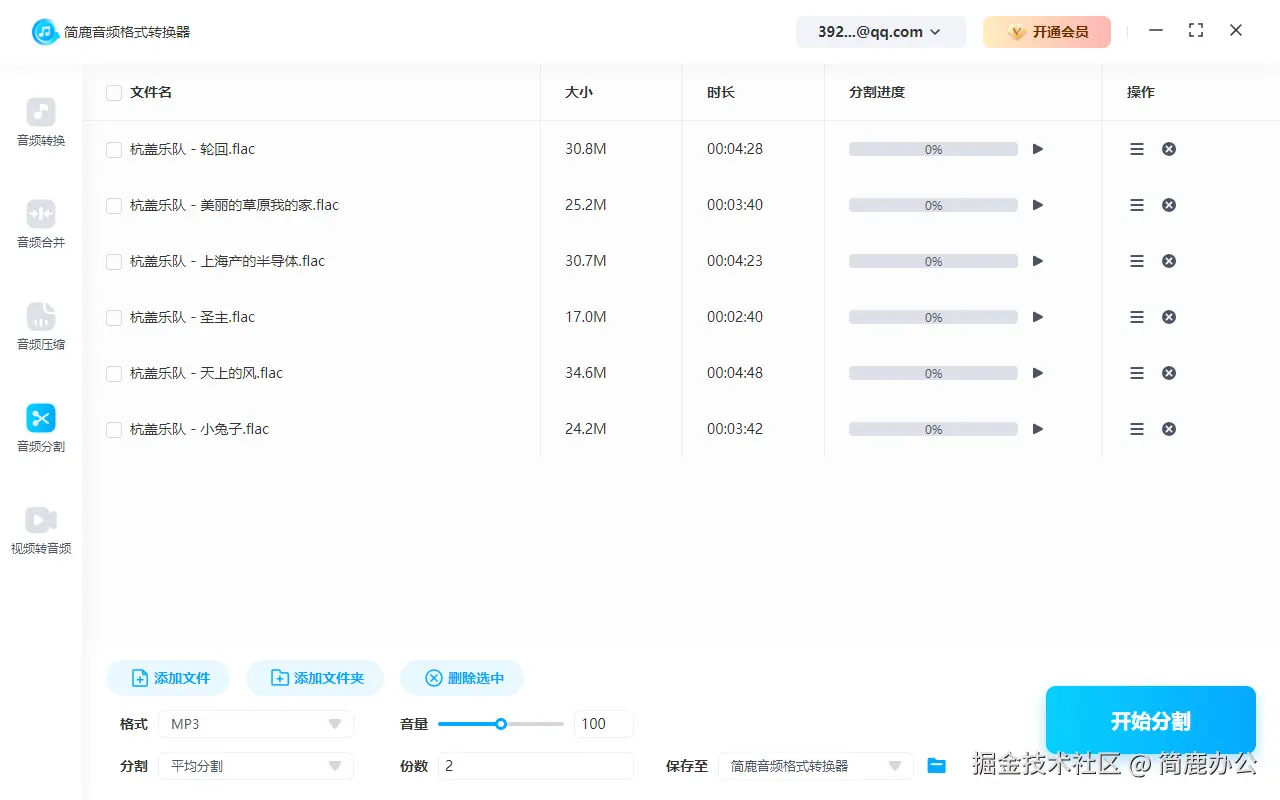
Task: Switch to 音频合并 in the sidebar
Action: (41, 224)
